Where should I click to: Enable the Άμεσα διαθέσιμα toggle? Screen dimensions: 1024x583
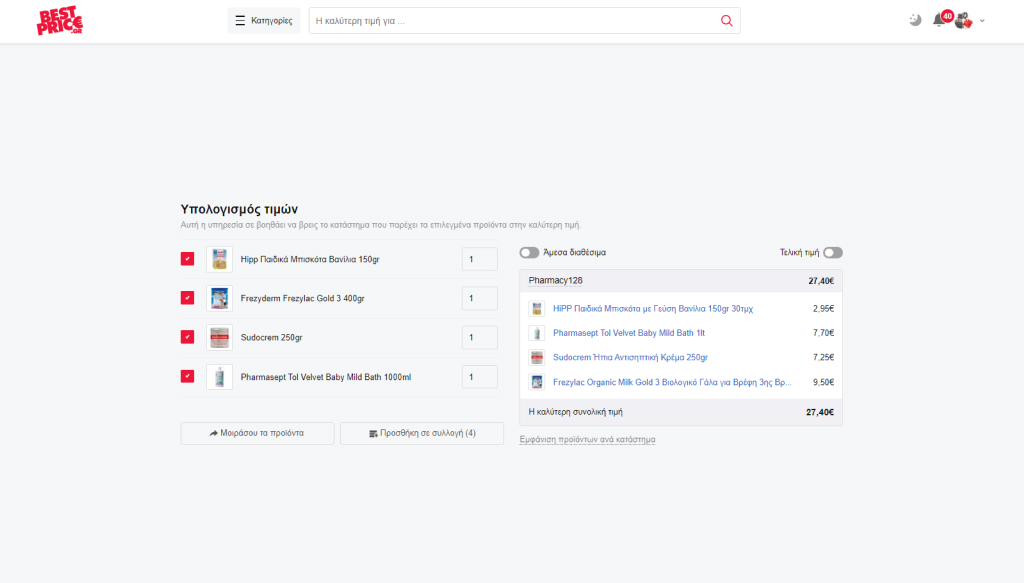coord(529,253)
